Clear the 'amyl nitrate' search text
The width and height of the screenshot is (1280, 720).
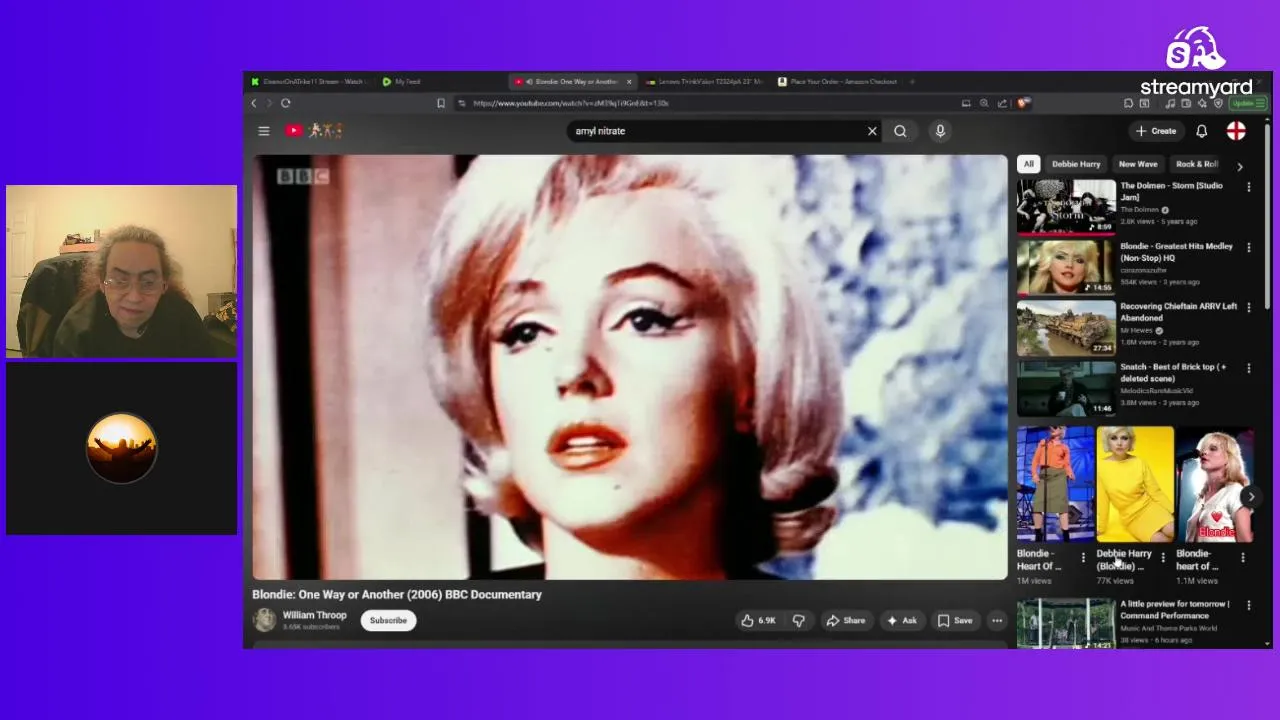872,131
